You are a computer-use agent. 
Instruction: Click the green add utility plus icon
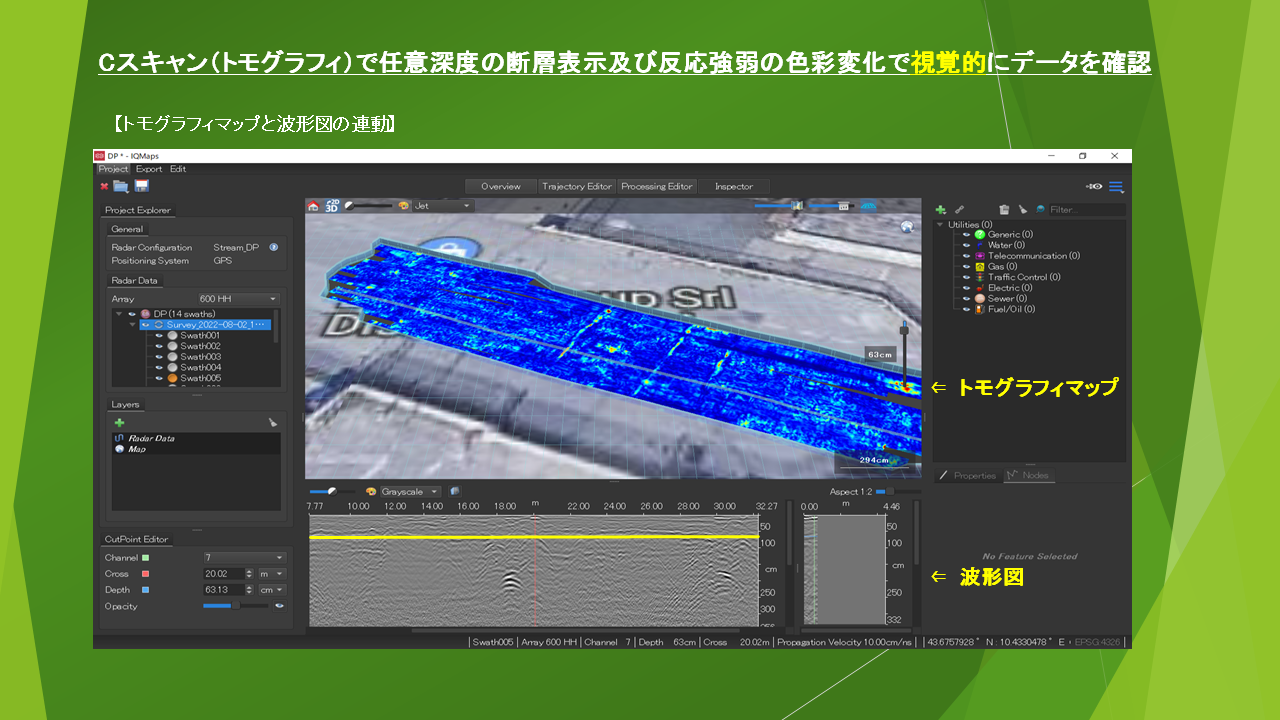pyautogui.click(x=940, y=210)
